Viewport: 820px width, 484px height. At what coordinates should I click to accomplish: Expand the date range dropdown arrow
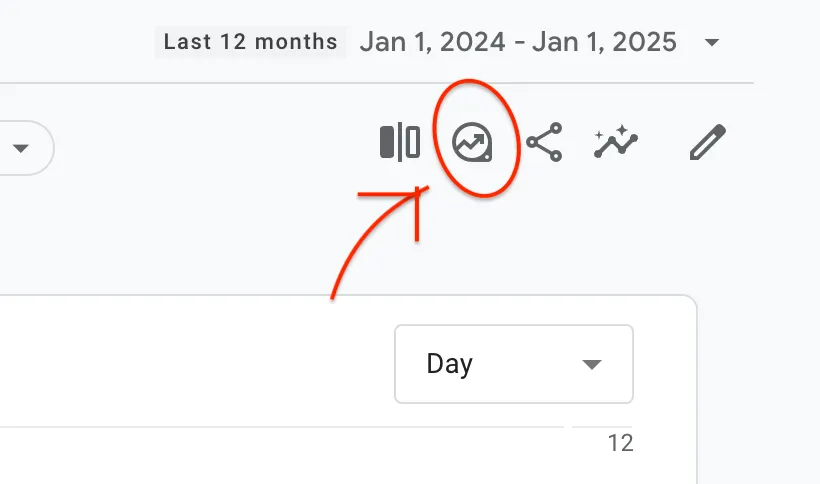point(712,43)
